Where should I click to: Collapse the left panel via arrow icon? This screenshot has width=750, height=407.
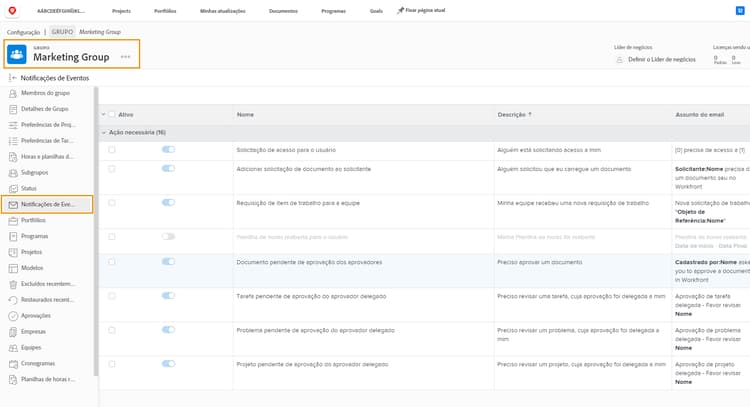(x=13, y=76)
